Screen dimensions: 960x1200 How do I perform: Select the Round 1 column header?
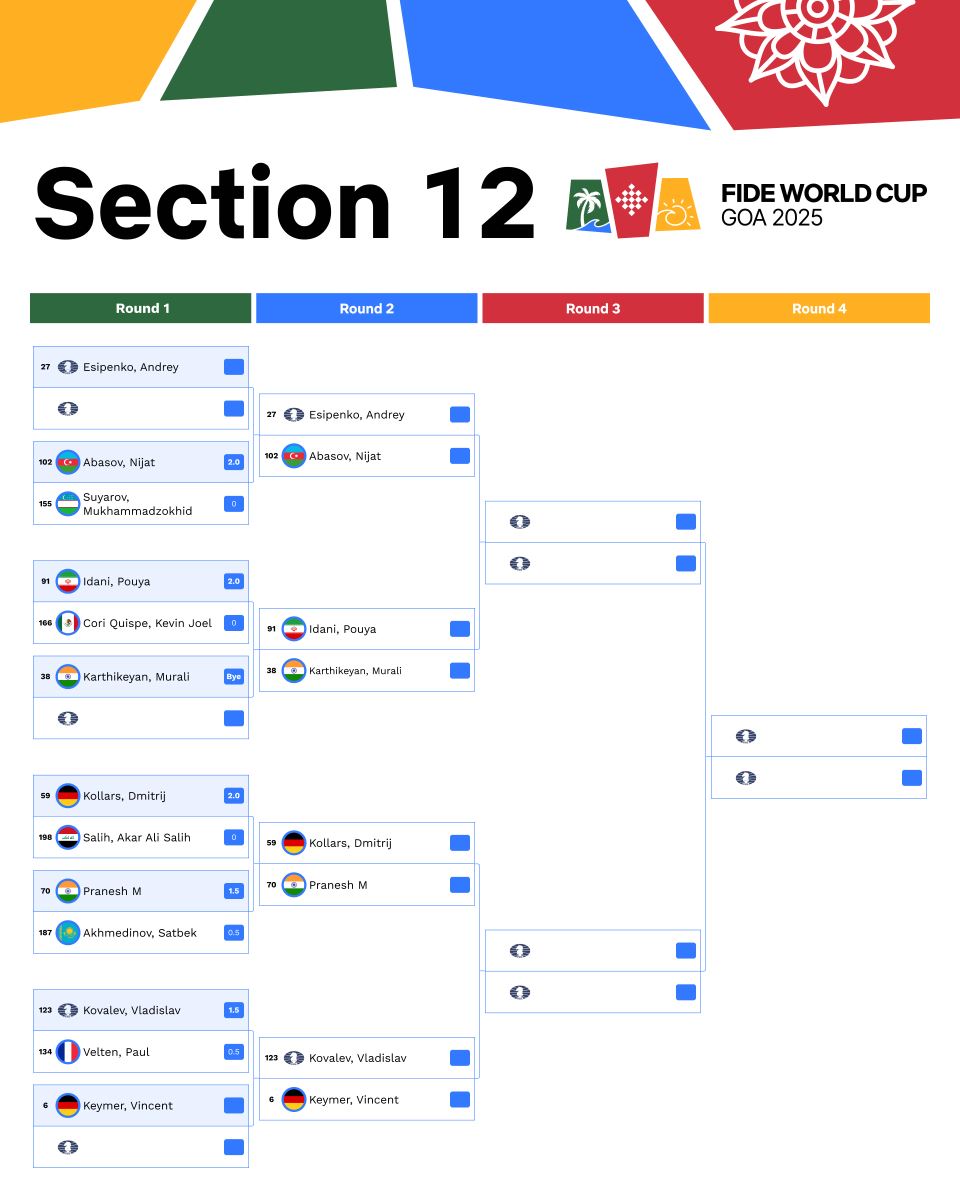(141, 308)
